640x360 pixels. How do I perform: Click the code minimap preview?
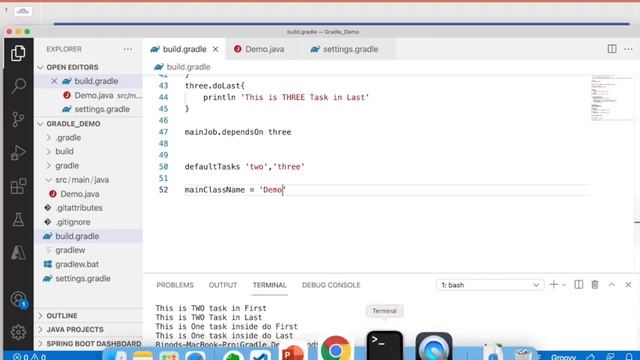(x=611, y=98)
